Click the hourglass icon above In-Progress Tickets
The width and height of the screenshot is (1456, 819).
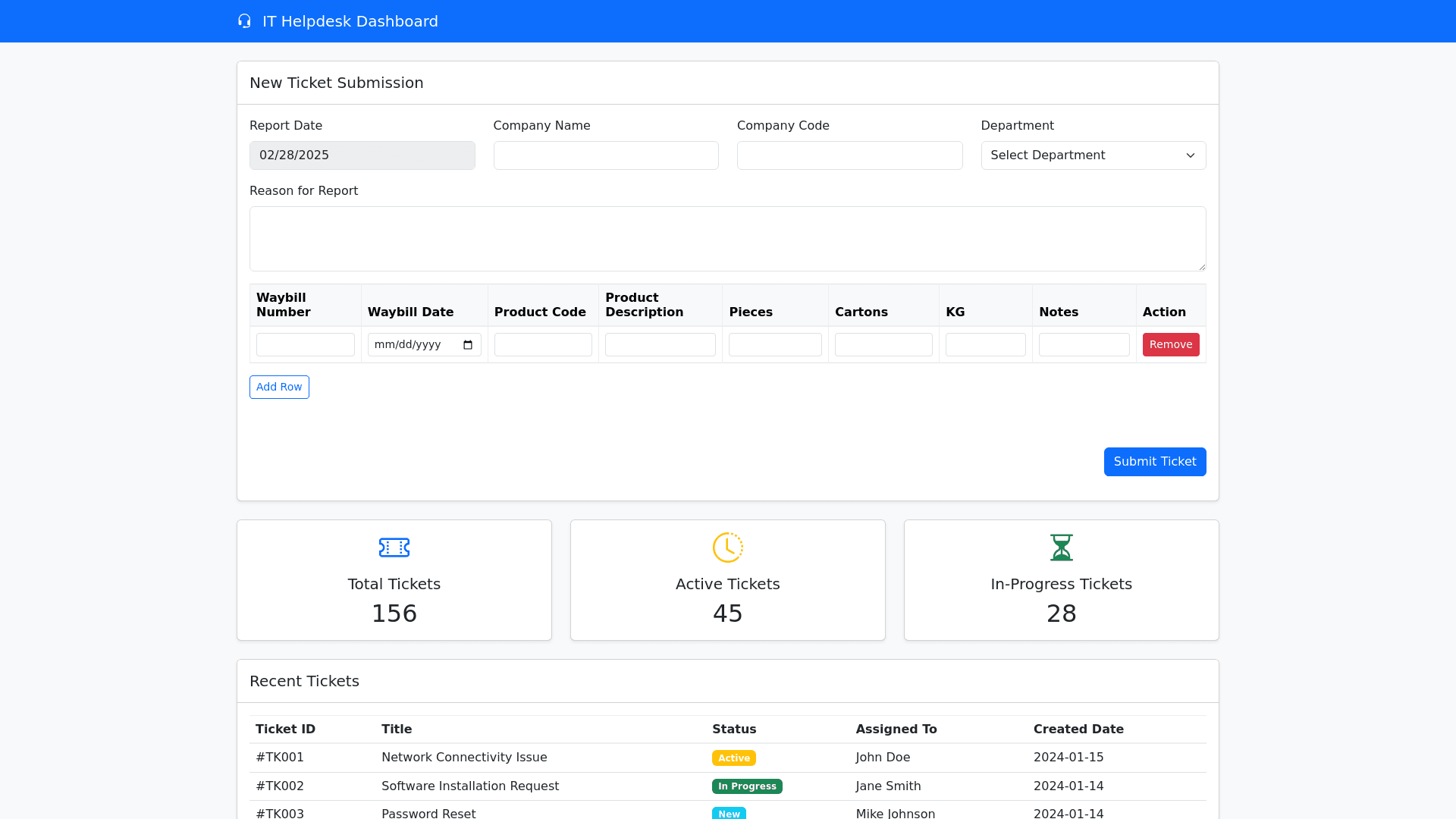click(1061, 548)
